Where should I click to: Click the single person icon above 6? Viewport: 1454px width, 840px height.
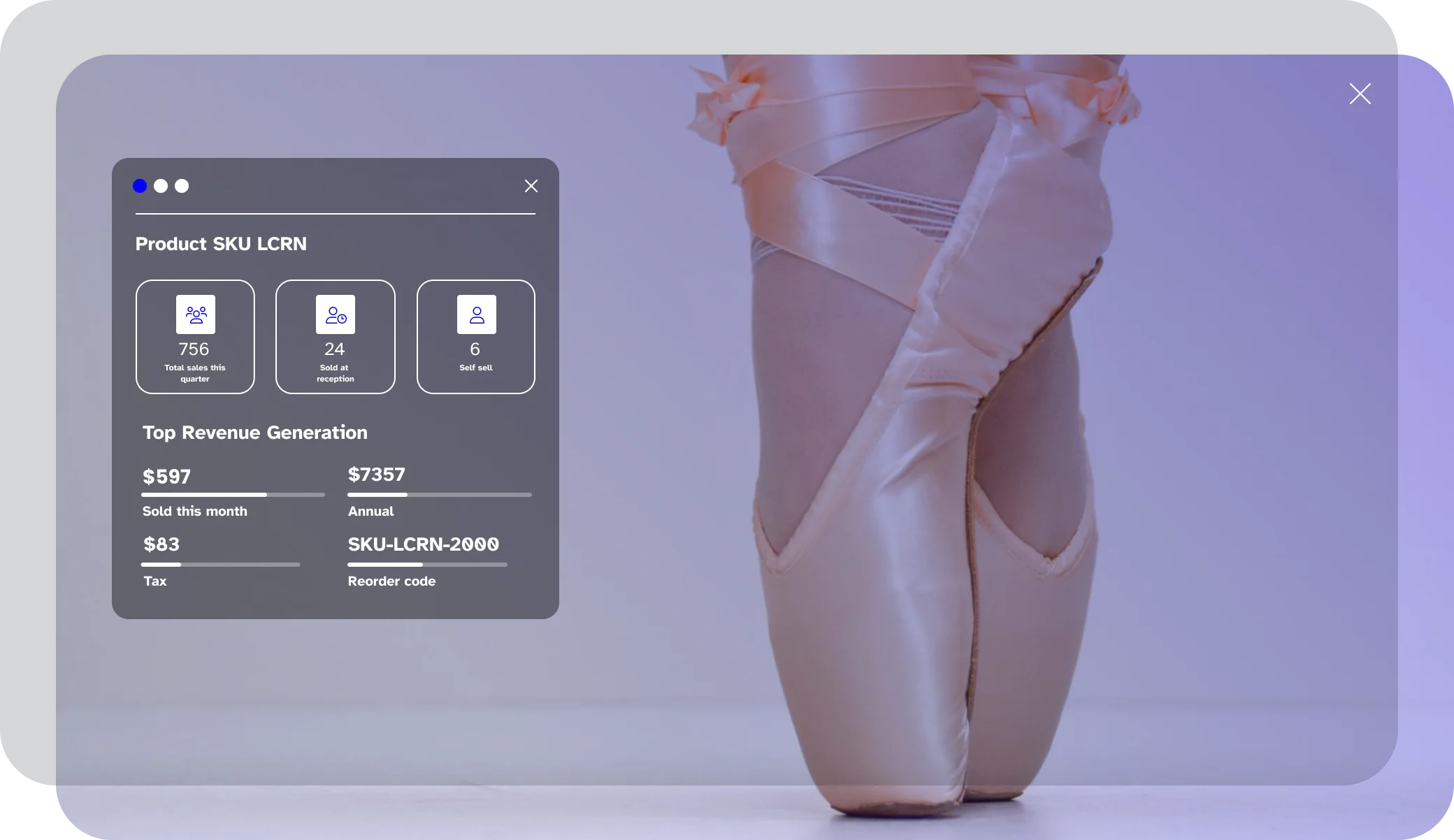point(477,314)
